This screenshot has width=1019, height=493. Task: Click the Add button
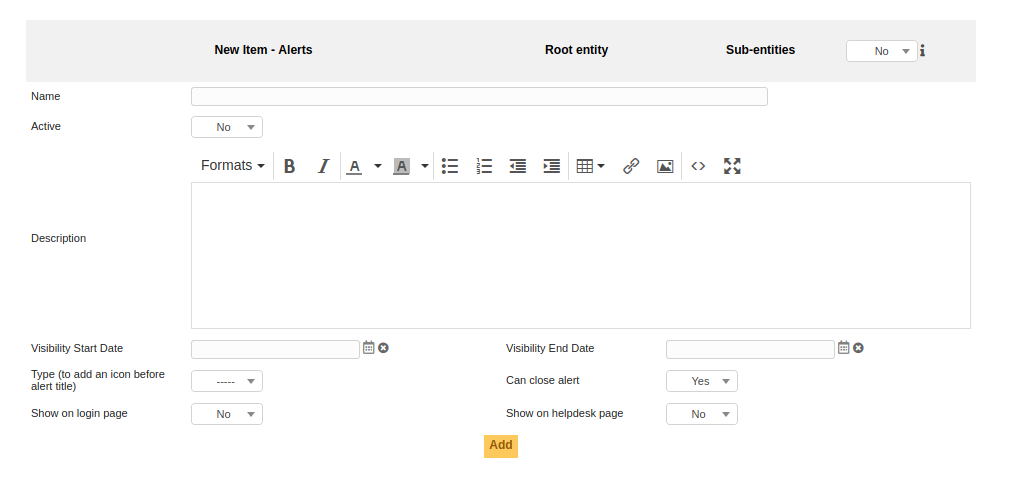(501, 446)
